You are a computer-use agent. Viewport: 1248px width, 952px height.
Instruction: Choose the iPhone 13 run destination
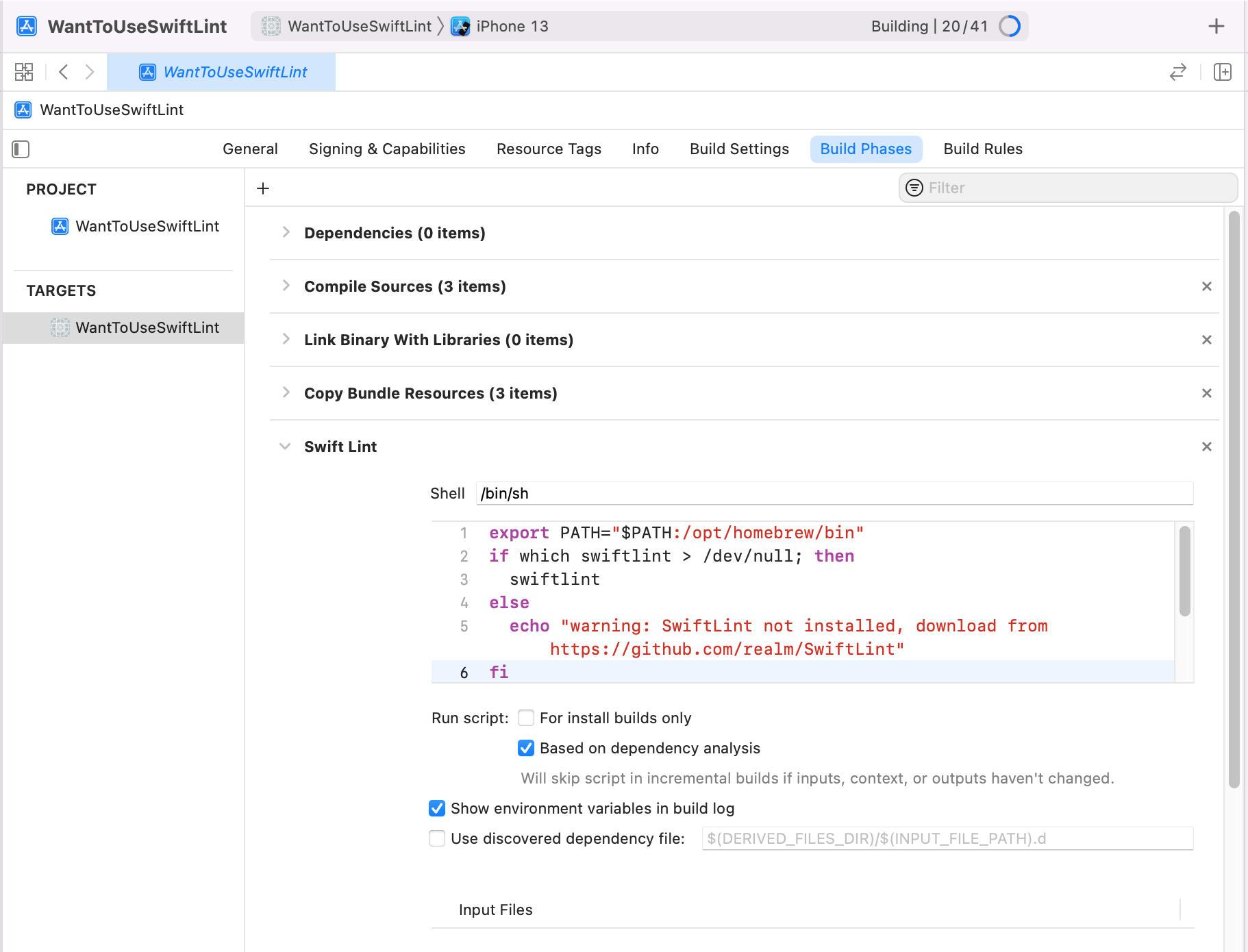pyautogui.click(x=512, y=26)
